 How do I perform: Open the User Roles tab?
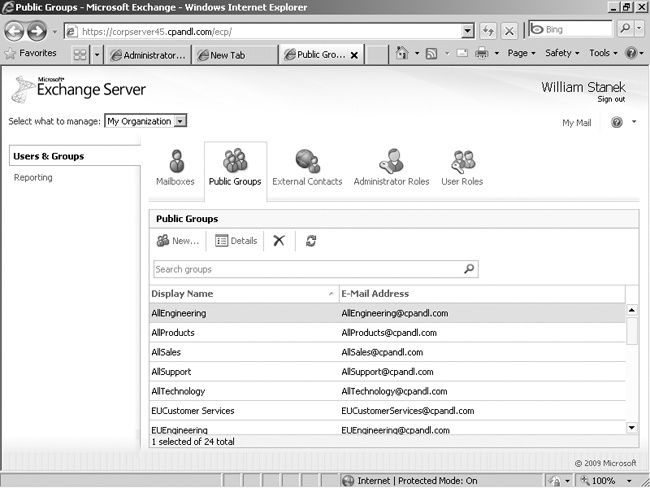(x=462, y=168)
